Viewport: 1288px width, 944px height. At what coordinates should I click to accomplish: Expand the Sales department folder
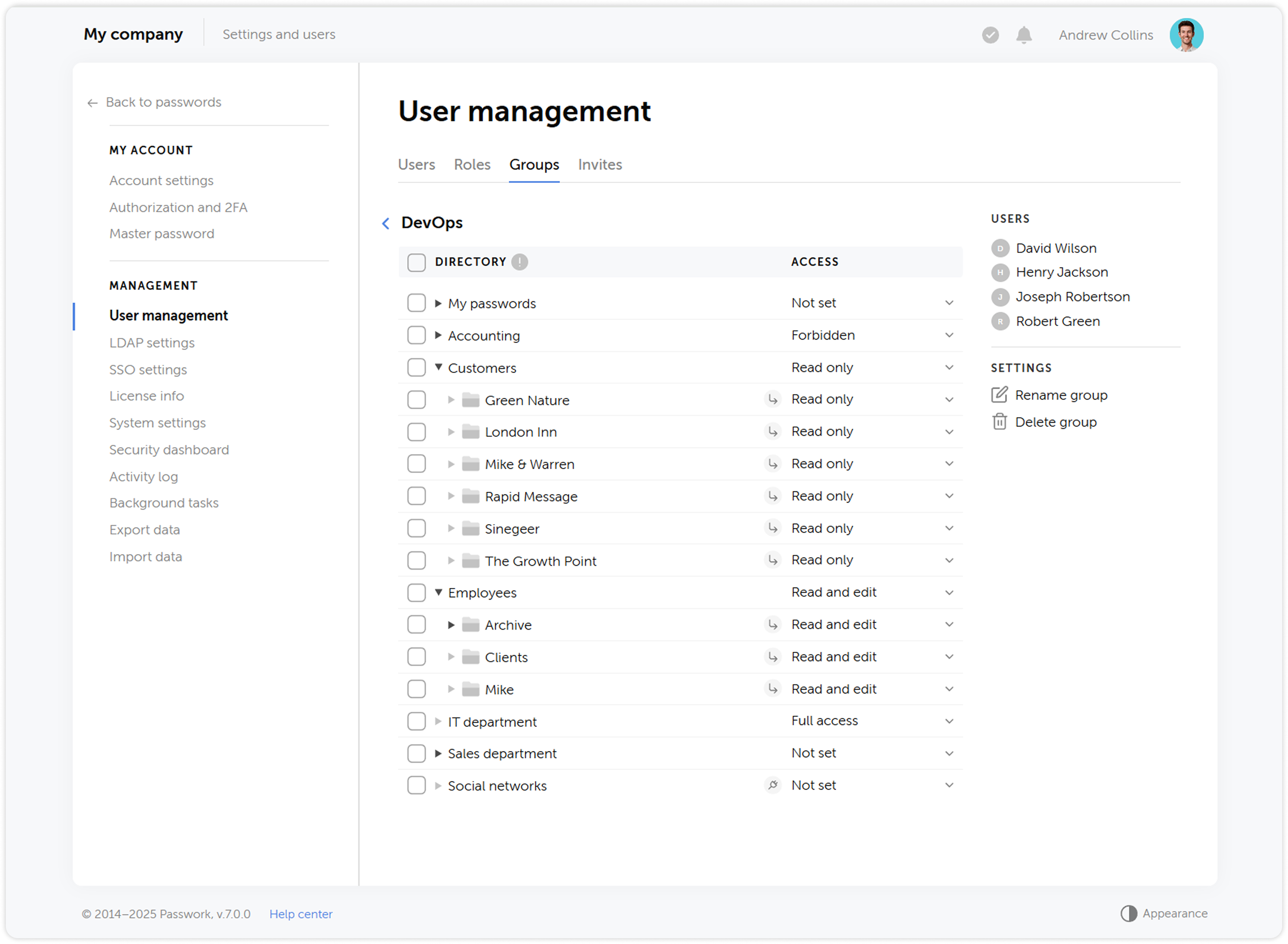[x=438, y=753]
